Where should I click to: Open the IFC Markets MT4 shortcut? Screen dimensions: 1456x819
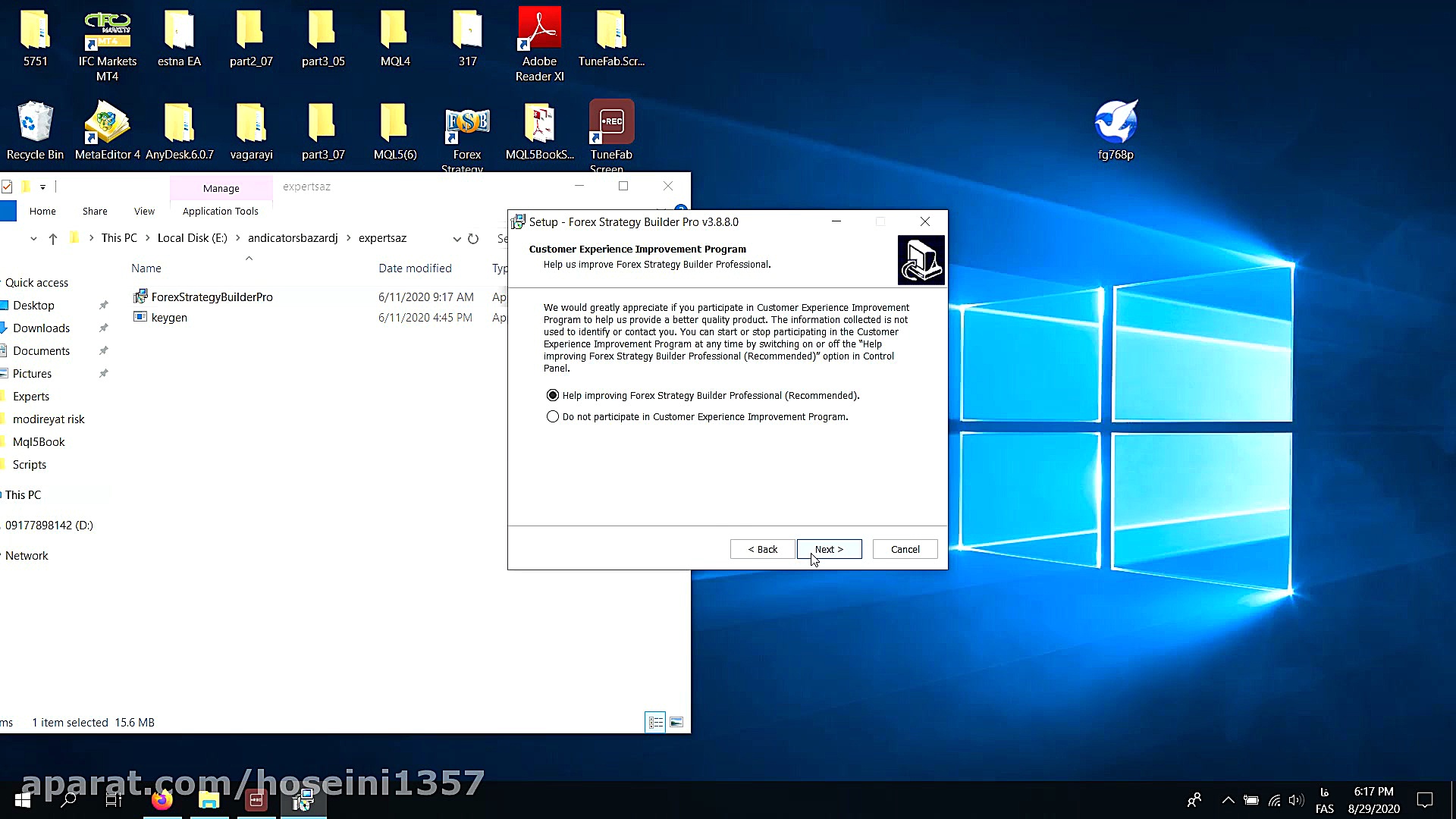[107, 32]
